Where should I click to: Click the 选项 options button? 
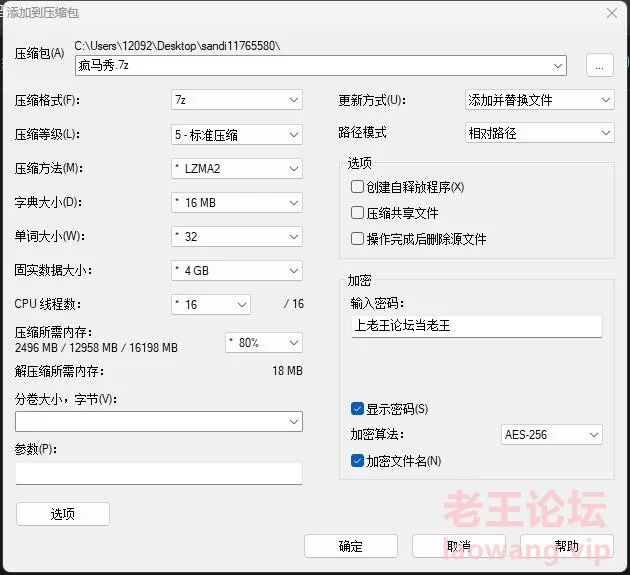click(x=63, y=514)
